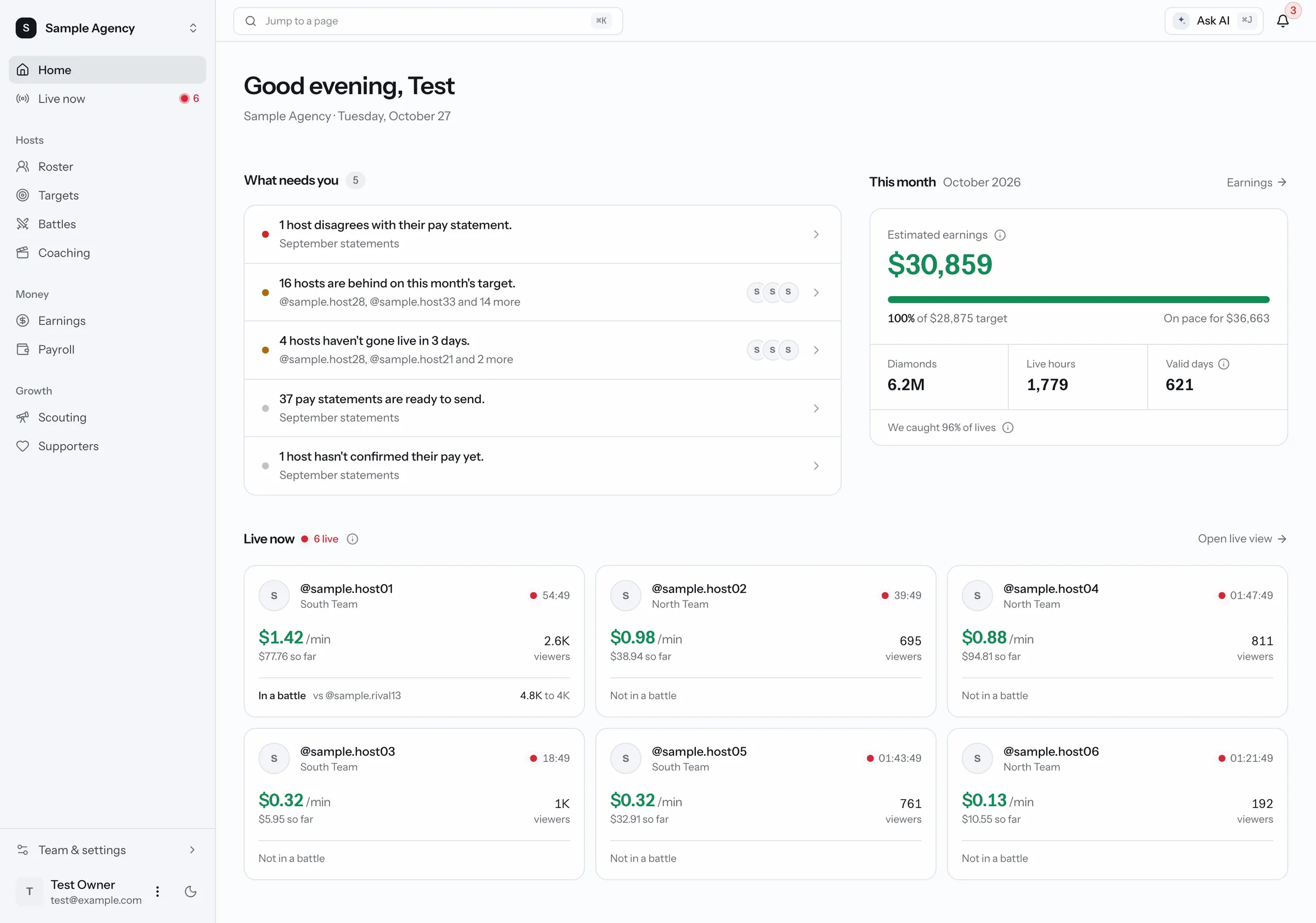This screenshot has width=1316, height=923.
Task: Open chevron for host hasn't confirmed pay
Action: 816,466
